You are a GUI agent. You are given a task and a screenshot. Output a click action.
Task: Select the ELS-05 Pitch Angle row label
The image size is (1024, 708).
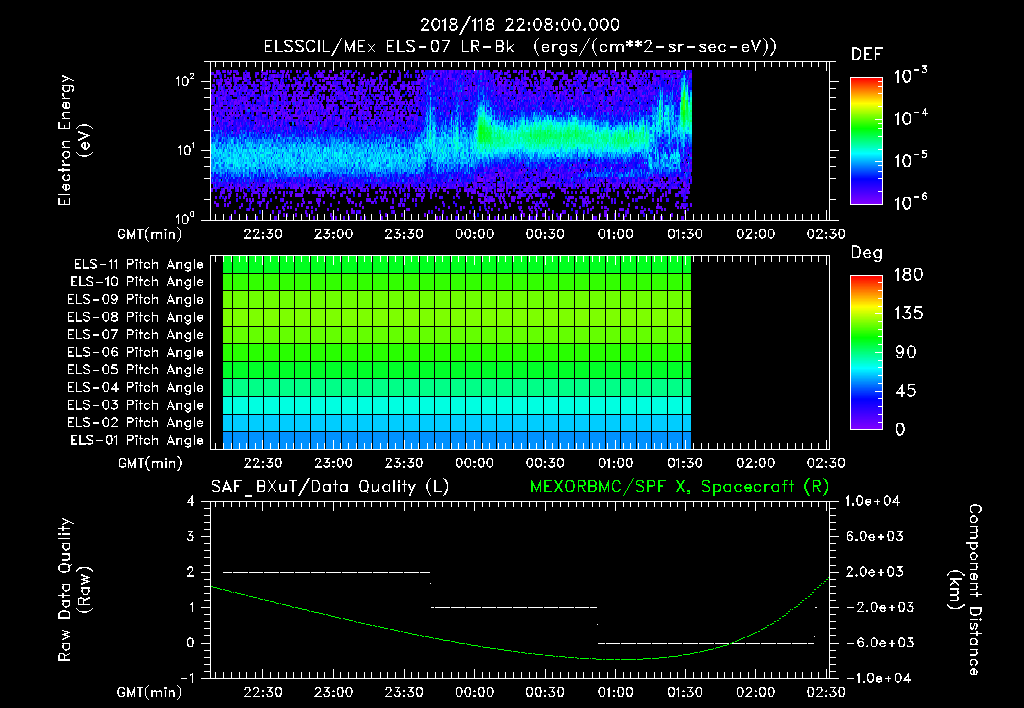[136, 370]
